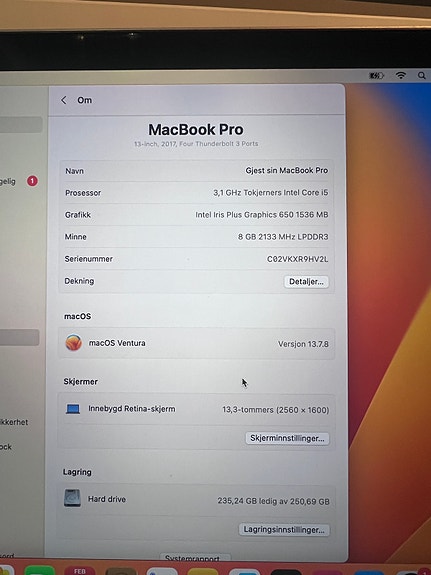This screenshot has height=575, width=431.
Task: Click the built-in Retina display icon
Action: click(x=73, y=409)
